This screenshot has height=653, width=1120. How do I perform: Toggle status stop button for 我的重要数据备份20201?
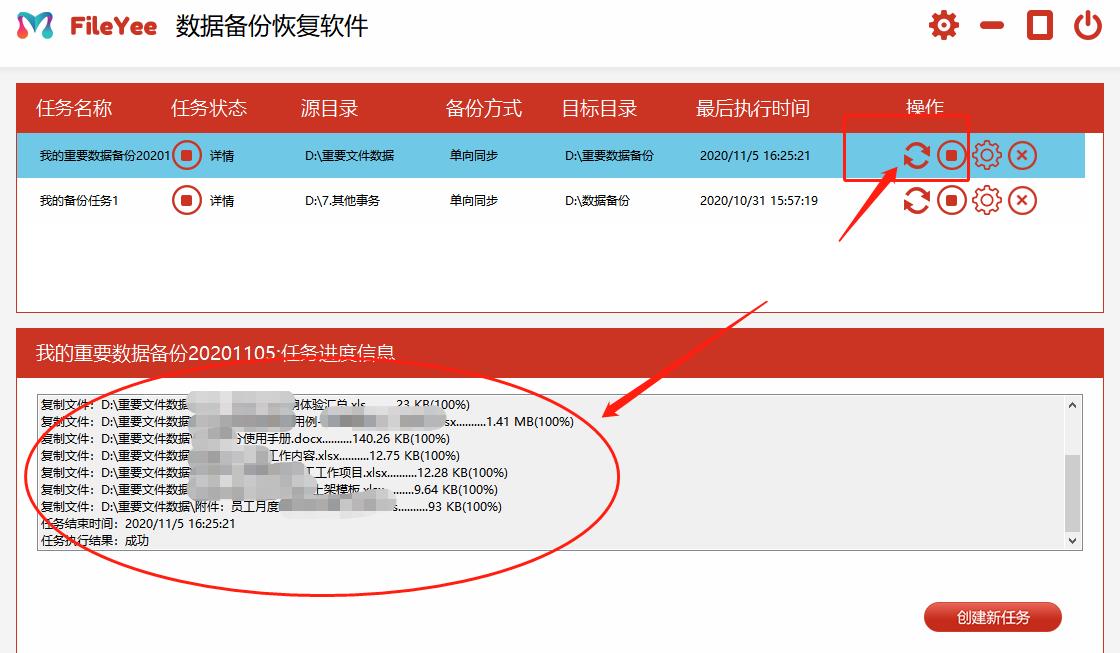click(185, 155)
